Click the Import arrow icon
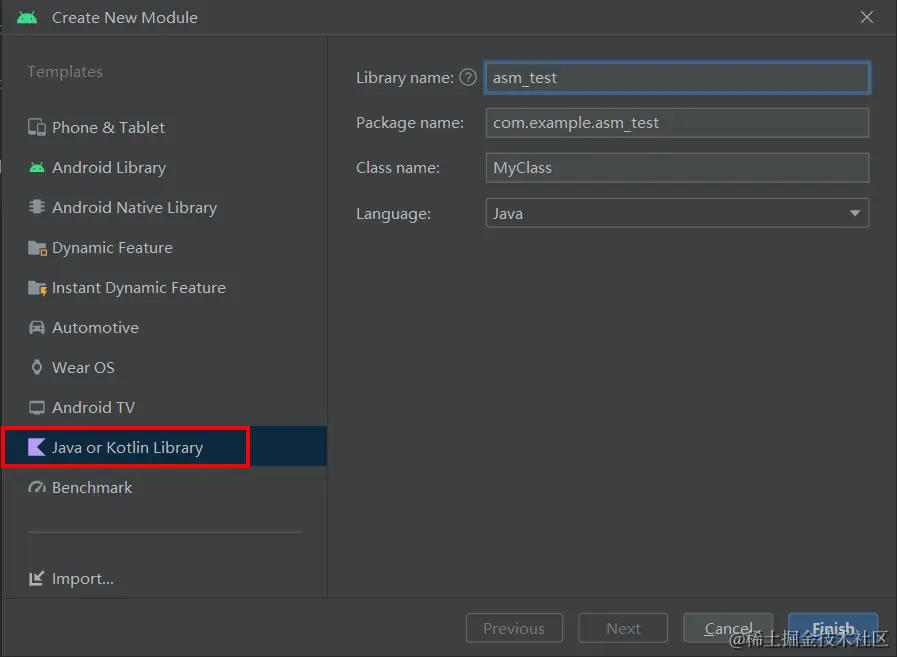The width and height of the screenshot is (897, 657). 36,579
